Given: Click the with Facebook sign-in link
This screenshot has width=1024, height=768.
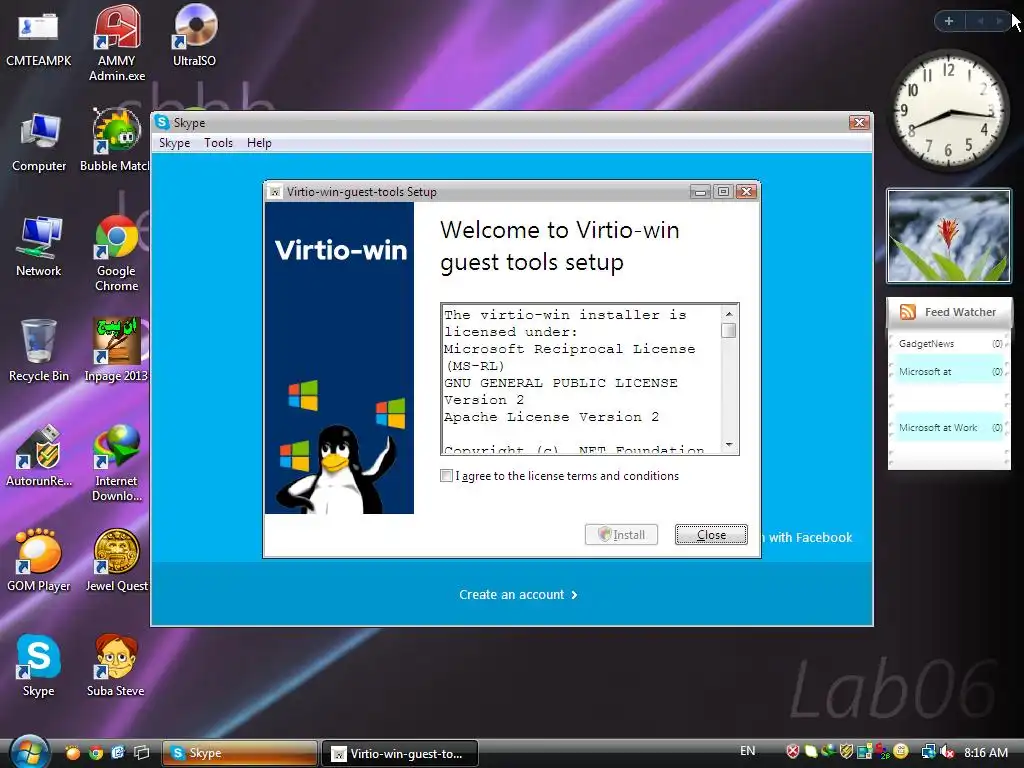Looking at the screenshot, I should click(x=810, y=537).
